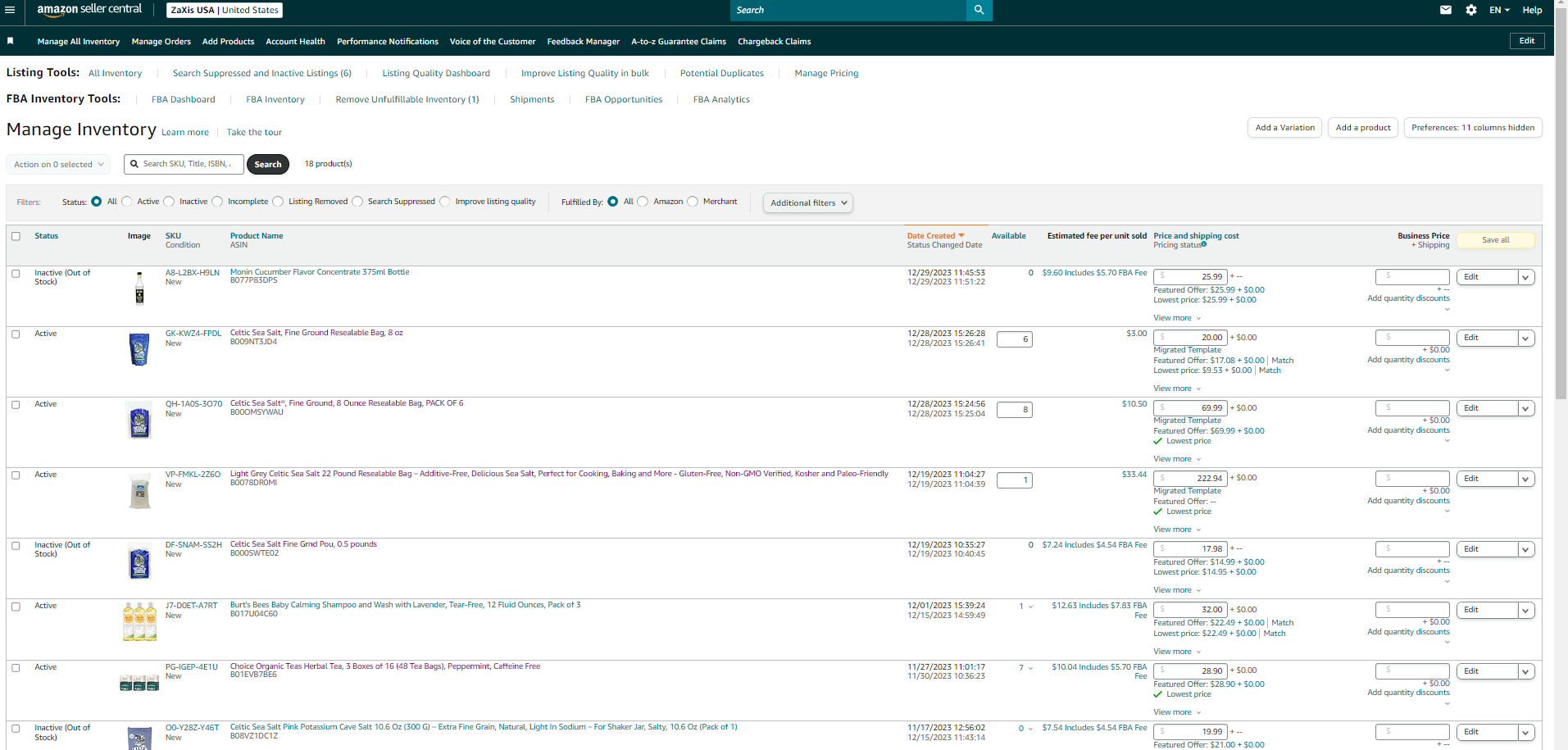Select Improve listing quality filter
Screen dimensions: 1568x750
pos(445,202)
